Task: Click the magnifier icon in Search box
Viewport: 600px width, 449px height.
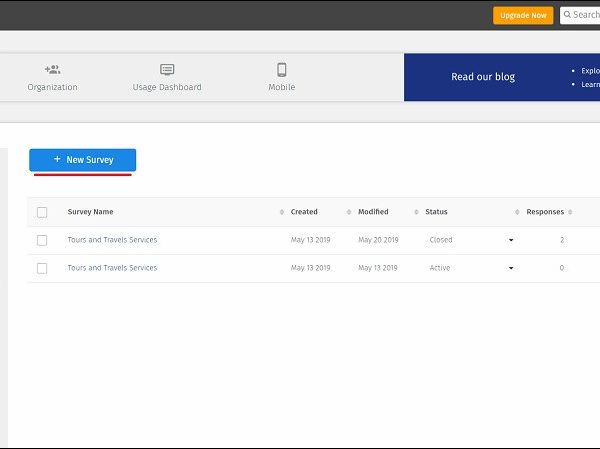Action: click(x=567, y=15)
